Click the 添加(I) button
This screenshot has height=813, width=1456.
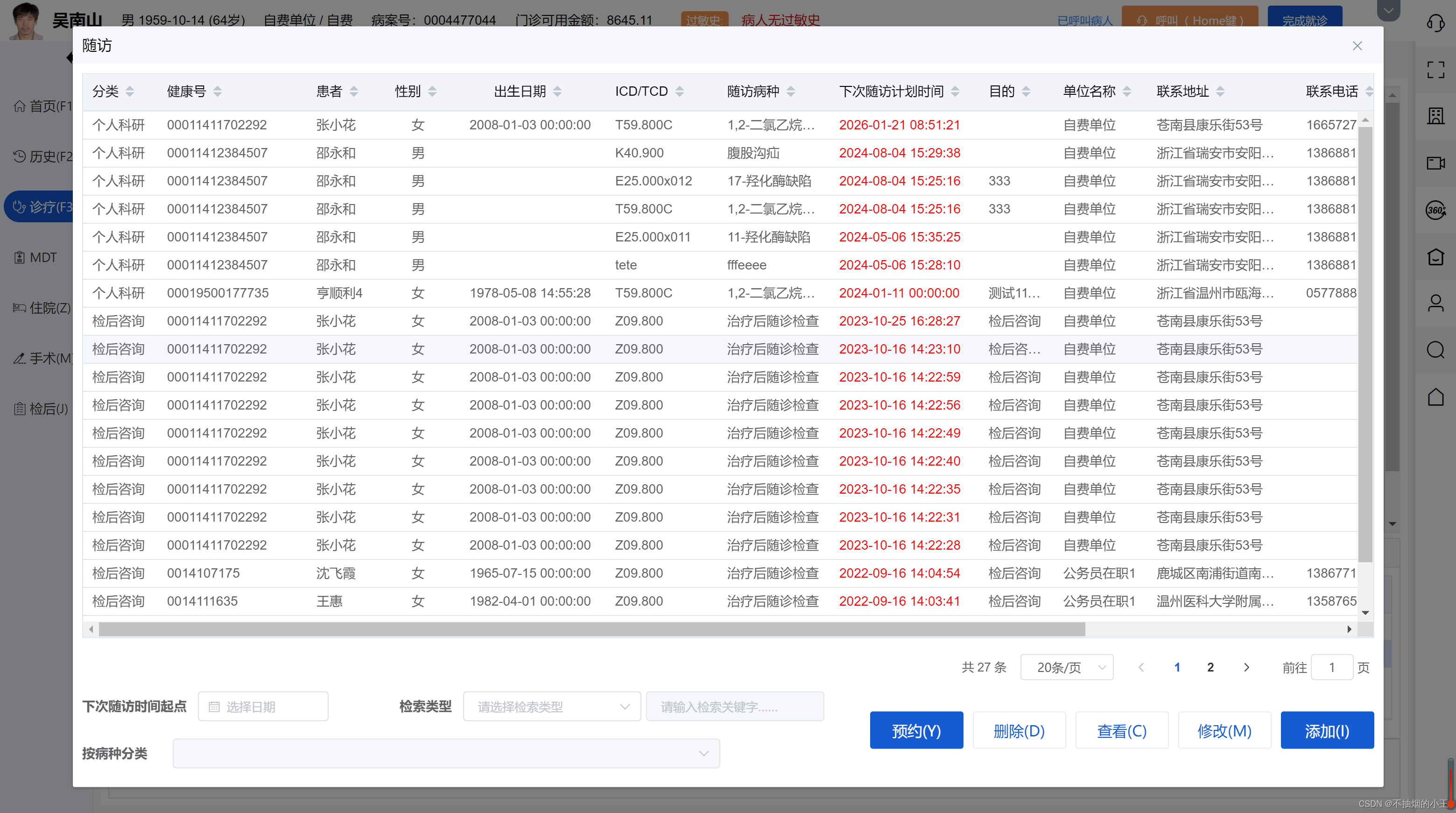click(1327, 730)
